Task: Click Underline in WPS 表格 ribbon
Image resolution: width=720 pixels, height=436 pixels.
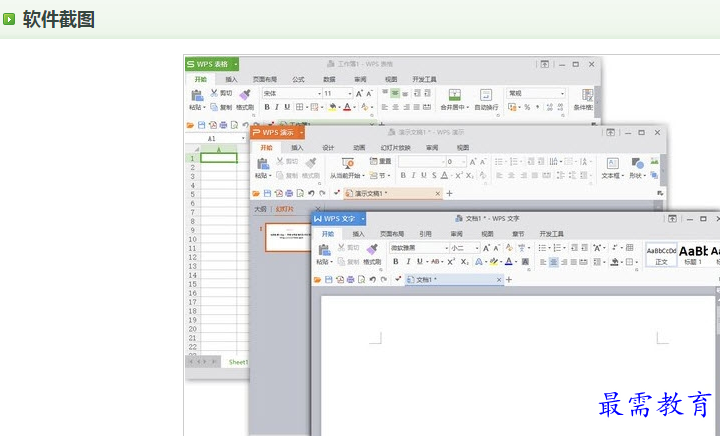Action: [x=287, y=107]
